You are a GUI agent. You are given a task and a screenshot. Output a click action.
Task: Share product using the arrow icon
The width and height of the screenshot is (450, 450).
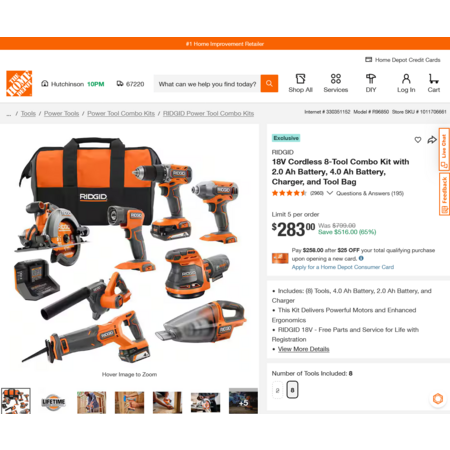(x=432, y=140)
